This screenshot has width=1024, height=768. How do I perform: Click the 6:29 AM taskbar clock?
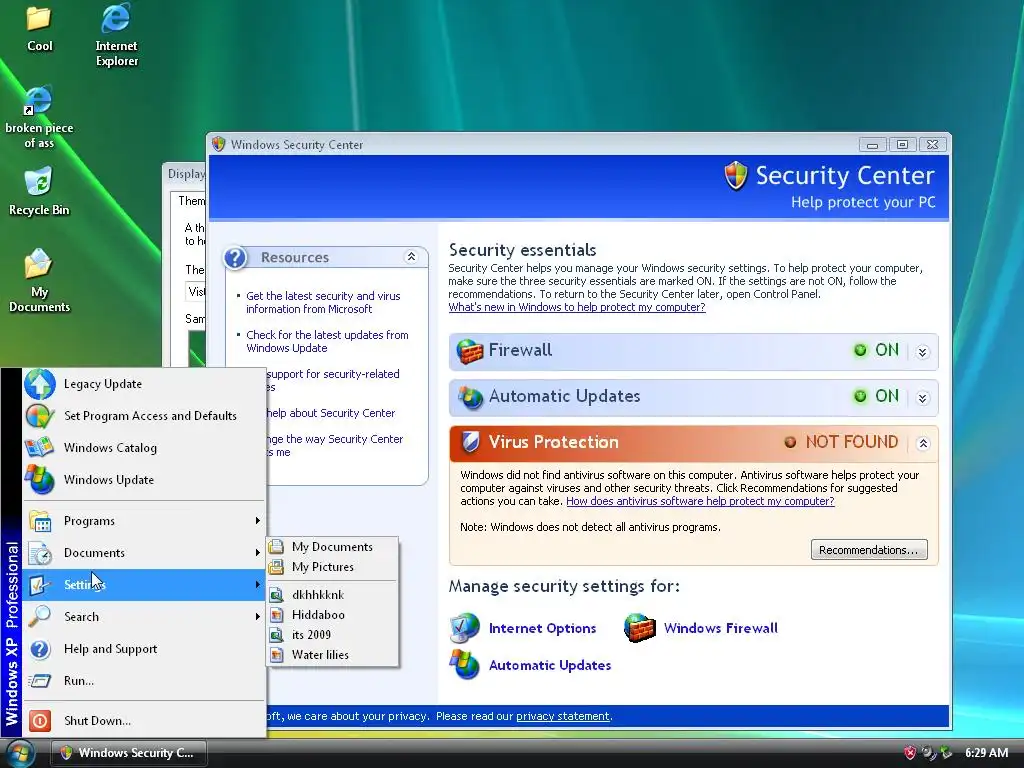[986, 753]
